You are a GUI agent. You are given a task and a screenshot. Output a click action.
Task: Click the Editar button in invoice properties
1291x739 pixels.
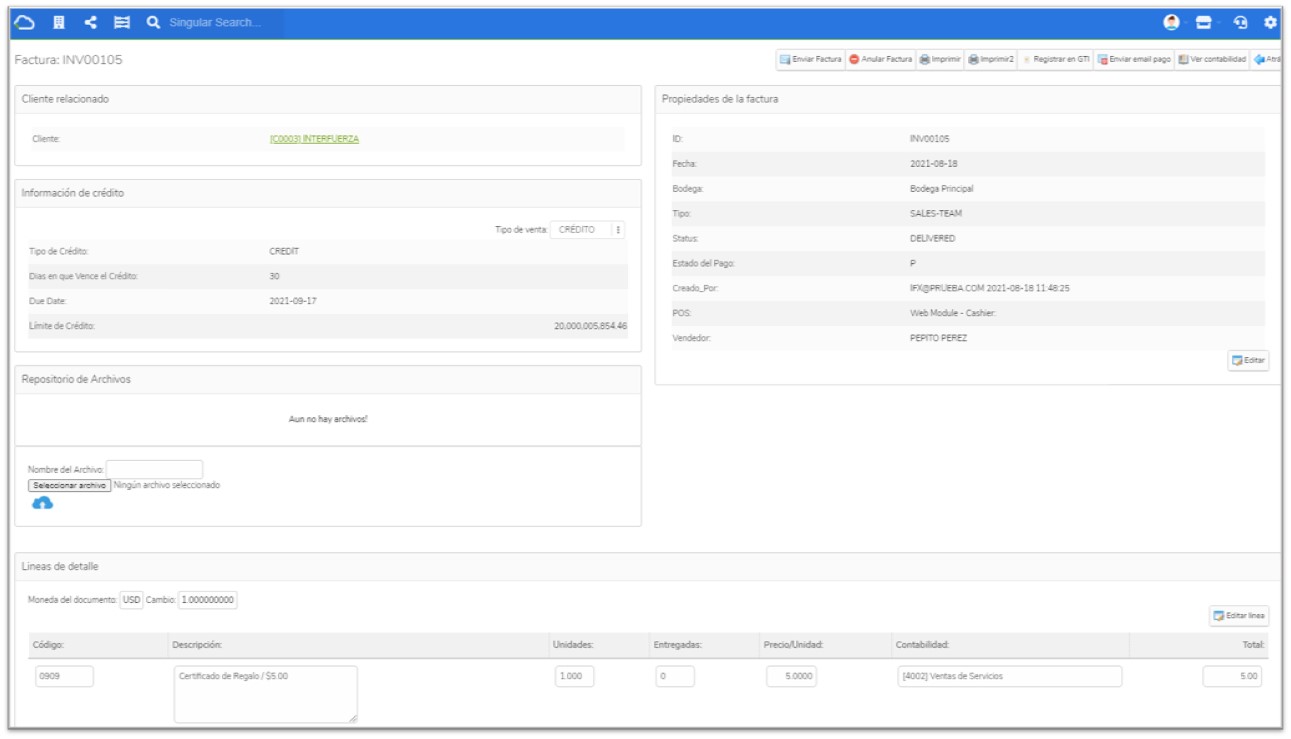[1248, 360]
